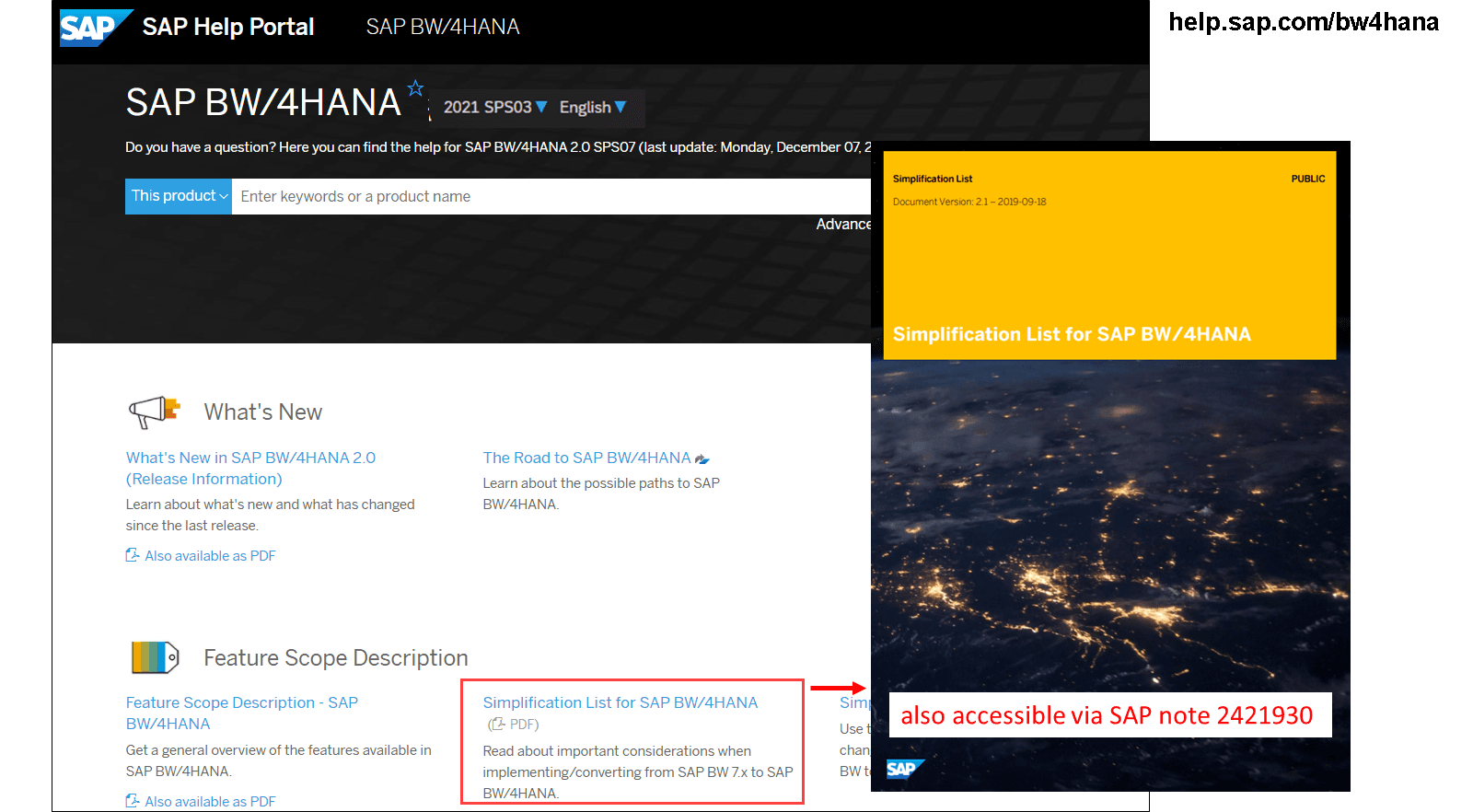The width and height of the screenshot is (1473, 812).
Task: Click the (PDF) label under Simplification List link
Action: (514, 725)
